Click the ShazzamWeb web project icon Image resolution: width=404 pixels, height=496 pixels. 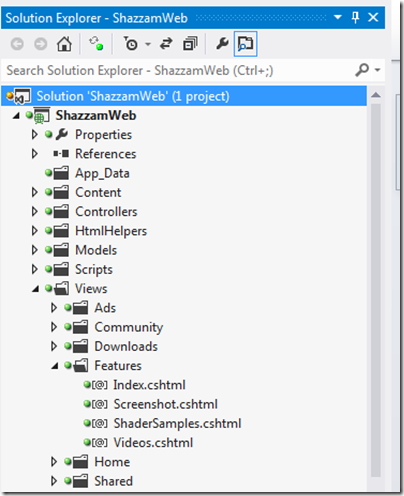tap(41, 116)
